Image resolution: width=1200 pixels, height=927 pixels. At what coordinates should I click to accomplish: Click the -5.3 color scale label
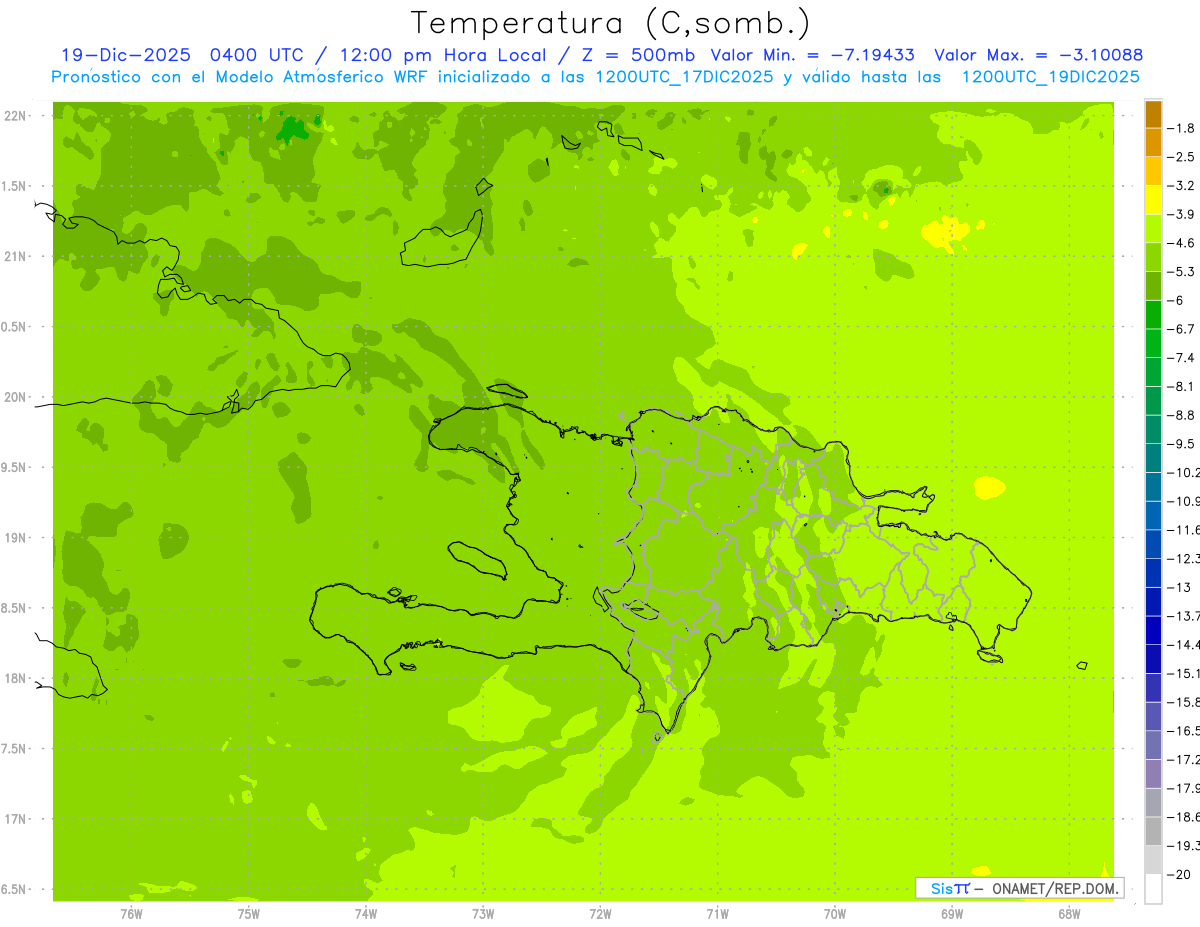tap(1182, 272)
